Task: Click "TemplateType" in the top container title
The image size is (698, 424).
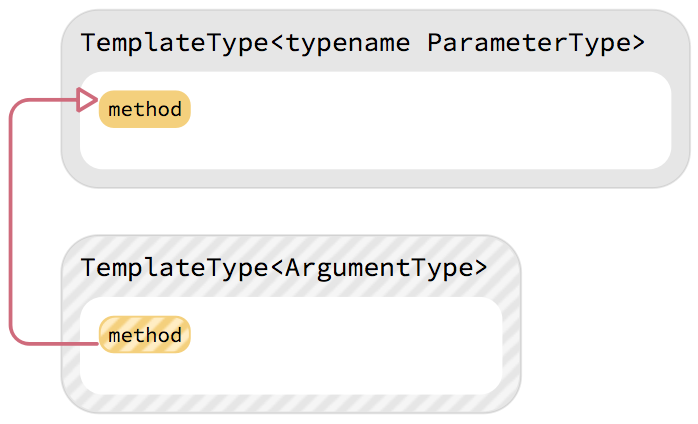Action: [x=175, y=45]
